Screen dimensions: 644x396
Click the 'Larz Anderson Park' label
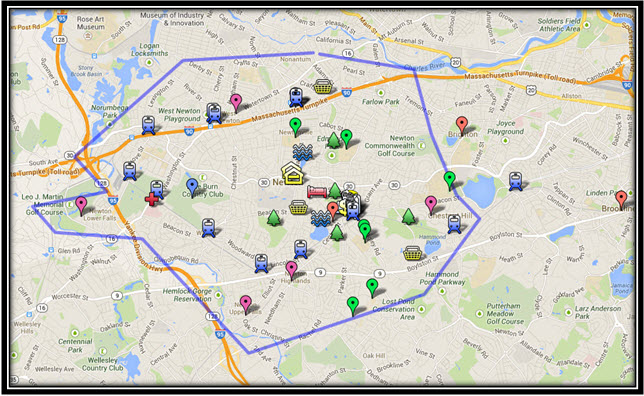598,312
